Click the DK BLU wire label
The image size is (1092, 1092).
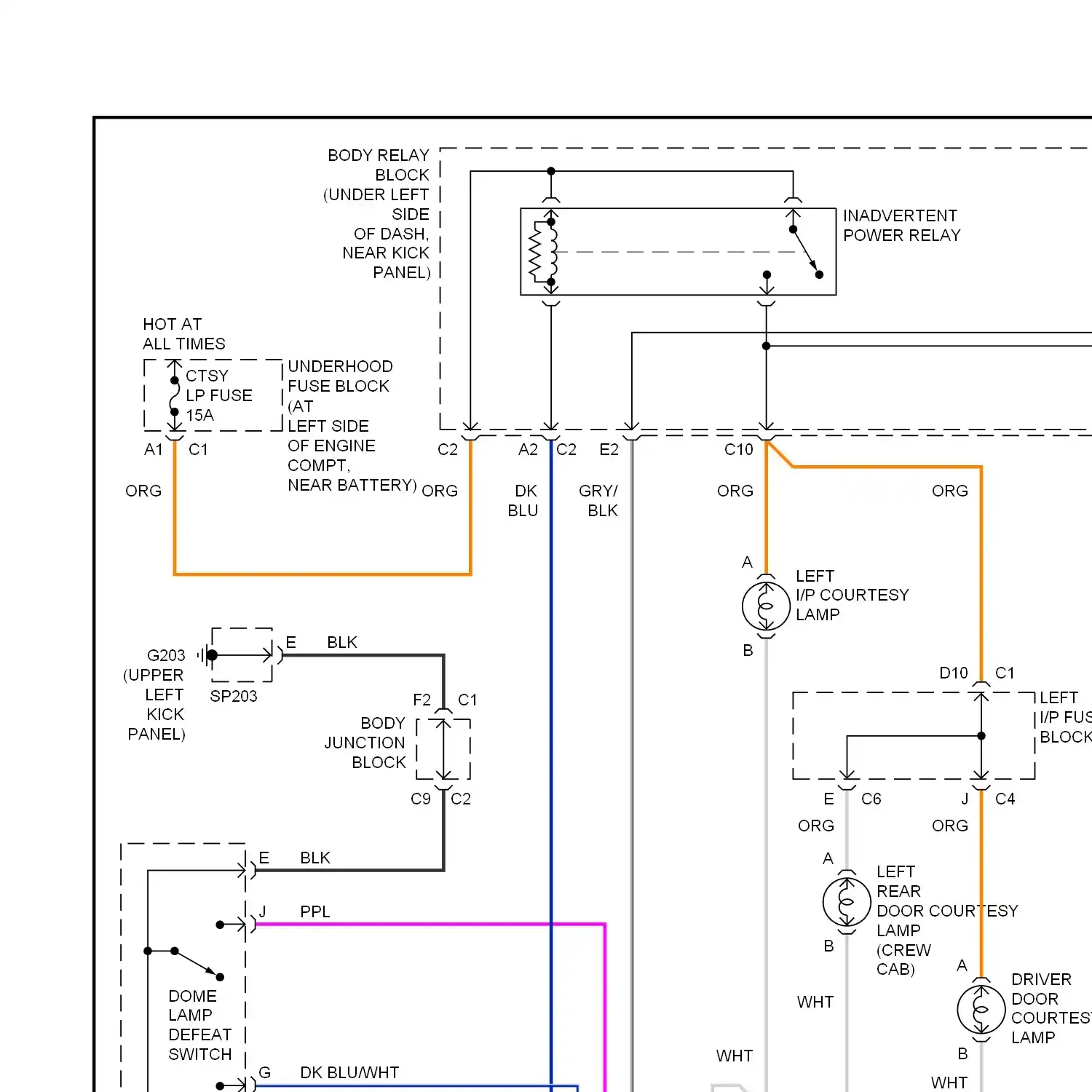click(523, 501)
